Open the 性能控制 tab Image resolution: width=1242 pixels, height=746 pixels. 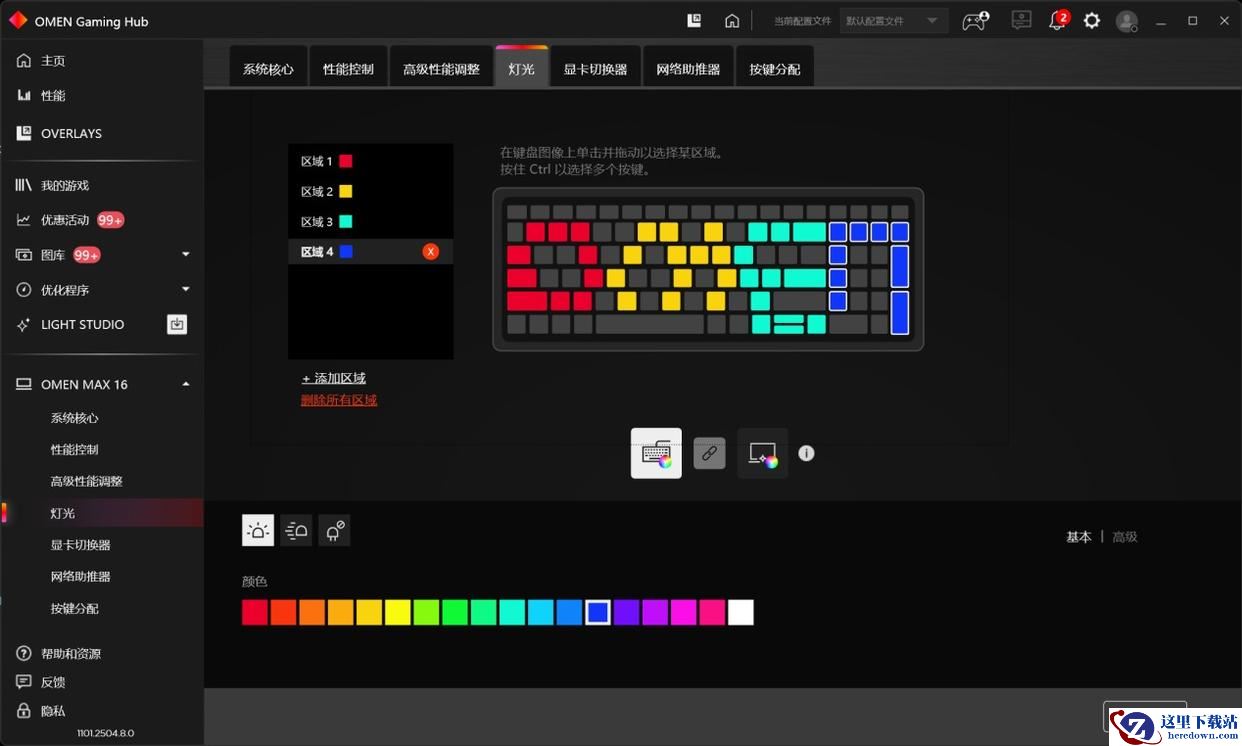348,69
